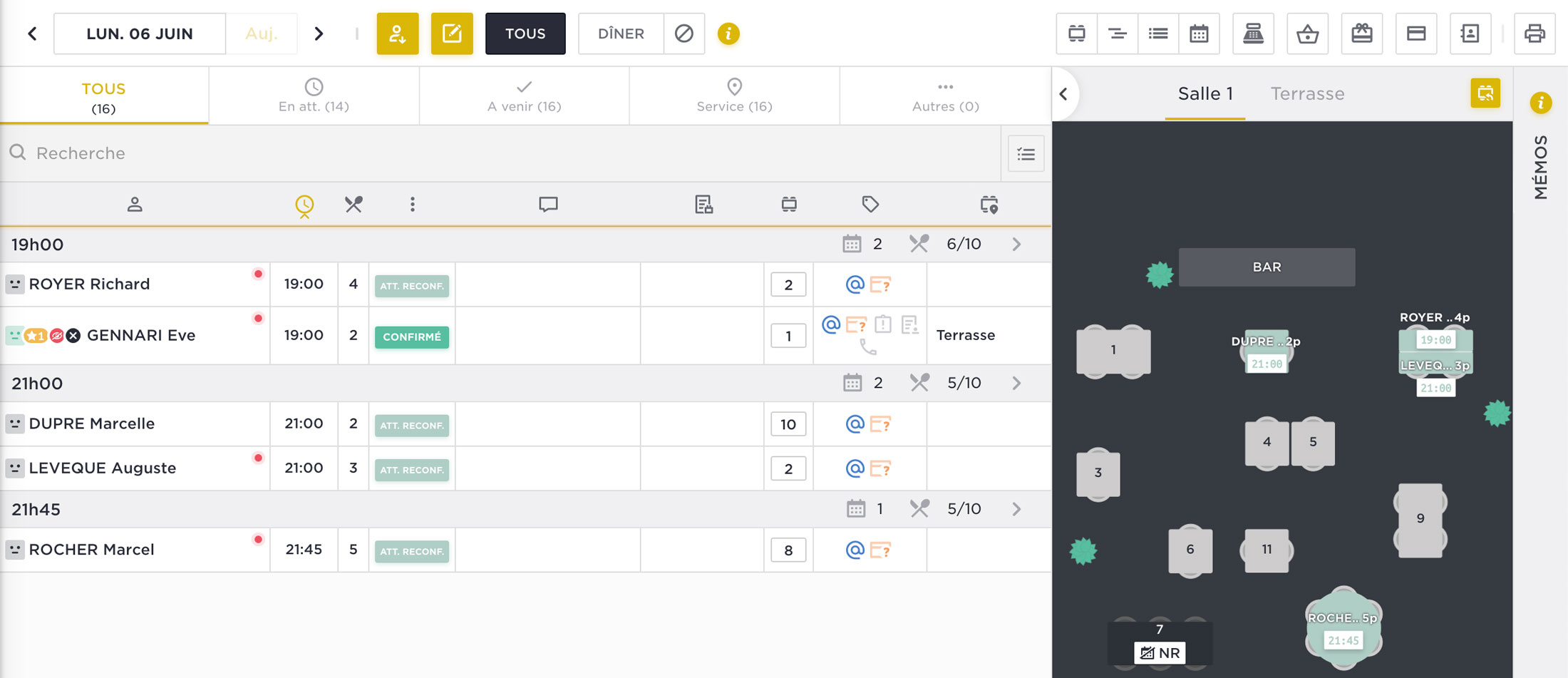
Task: Switch to the Terrasse floor tab
Action: coord(1307,93)
